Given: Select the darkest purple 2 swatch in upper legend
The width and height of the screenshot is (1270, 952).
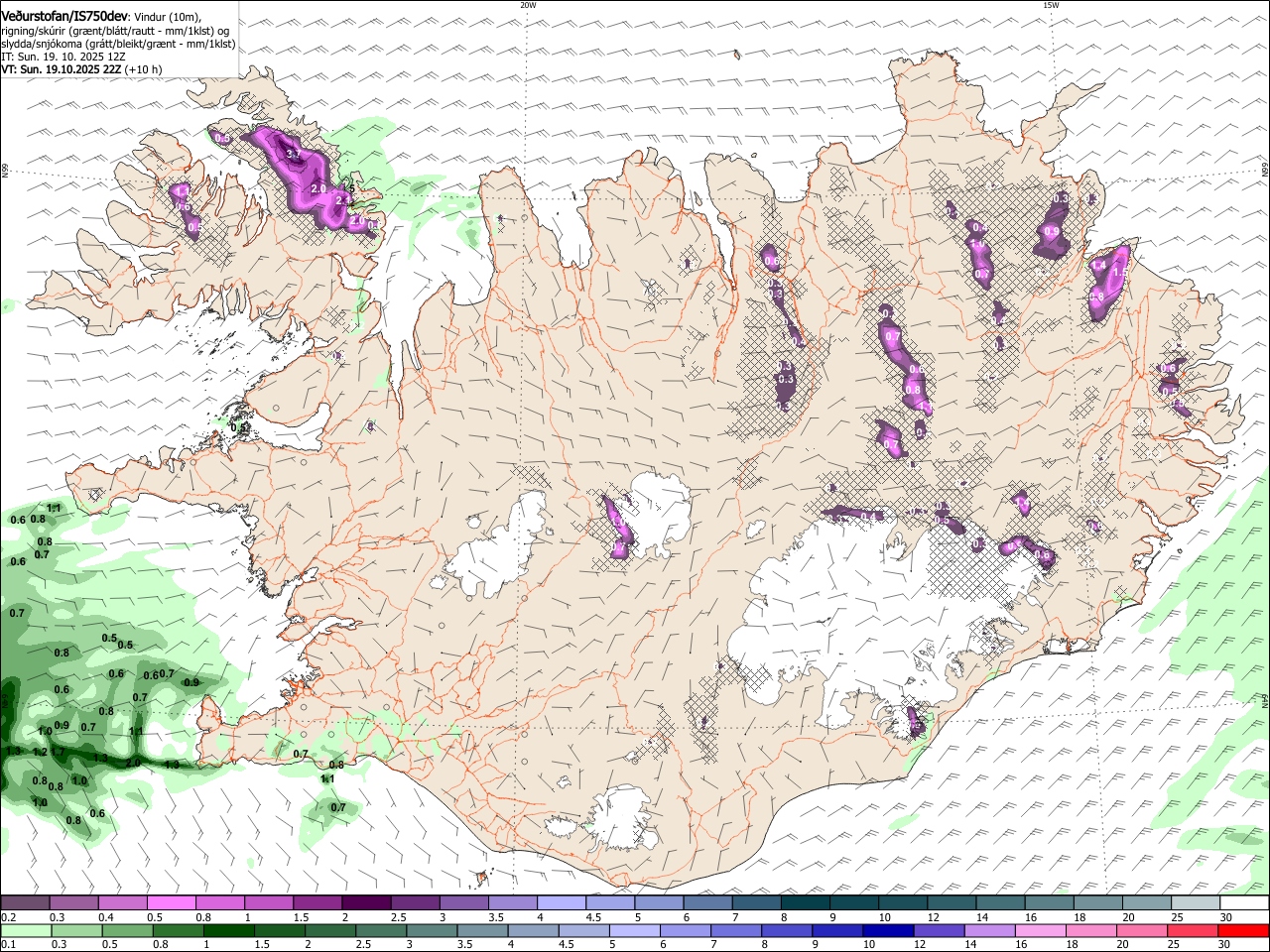Looking at the screenshot, I should pos(366,903).
